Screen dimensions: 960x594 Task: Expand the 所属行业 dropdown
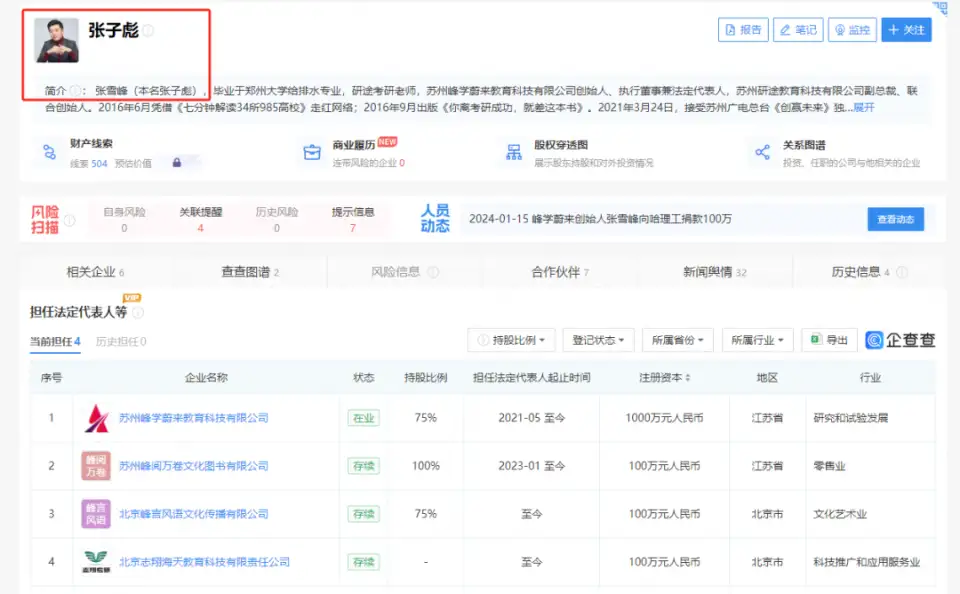click(757, 341)
